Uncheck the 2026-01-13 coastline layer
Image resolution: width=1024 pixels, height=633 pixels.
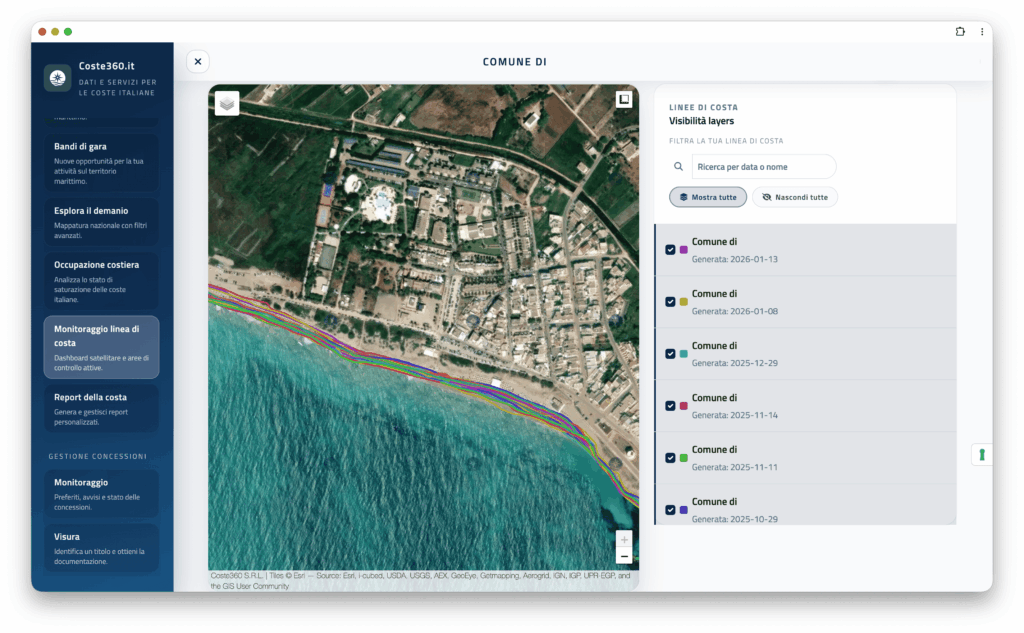pos(670,250)
